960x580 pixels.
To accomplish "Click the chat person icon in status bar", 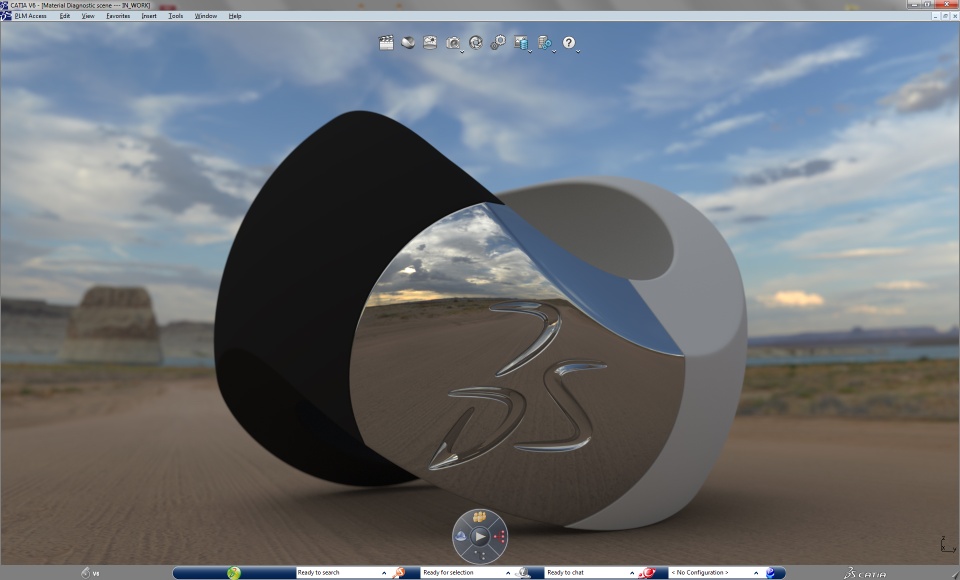I will 522,573.
